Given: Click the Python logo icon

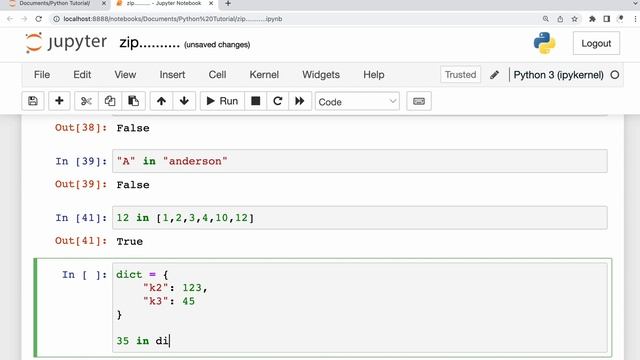Looking at the screenshot, I should (544, 43).
